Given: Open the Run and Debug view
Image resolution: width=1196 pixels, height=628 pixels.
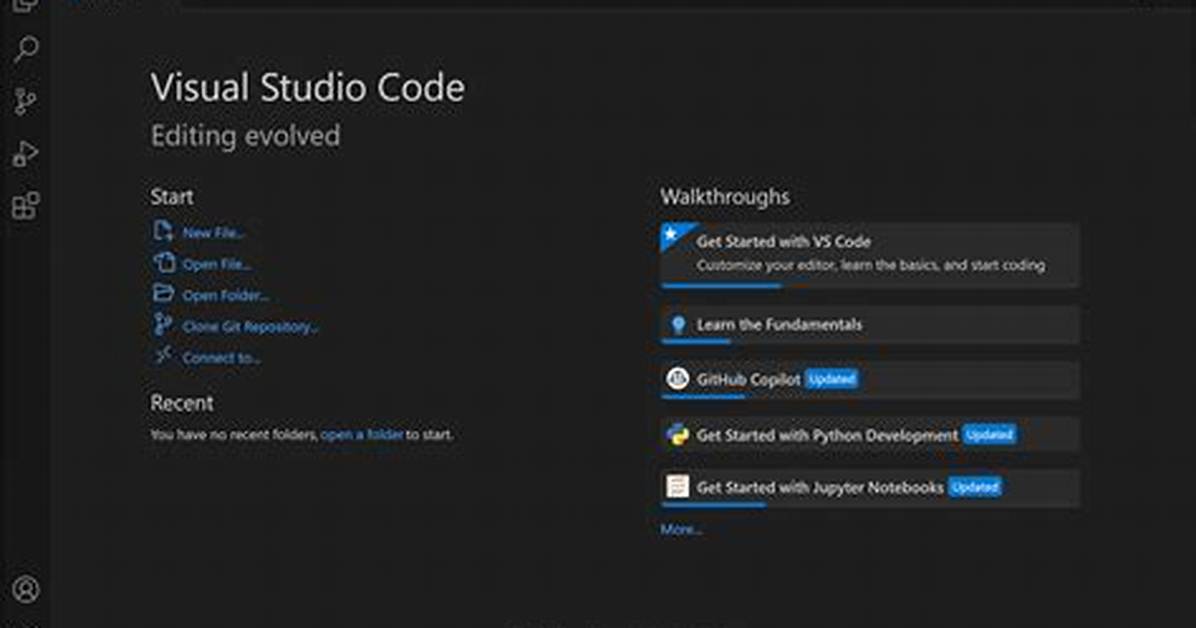Looking at the screenshot, I should (25, 154).
